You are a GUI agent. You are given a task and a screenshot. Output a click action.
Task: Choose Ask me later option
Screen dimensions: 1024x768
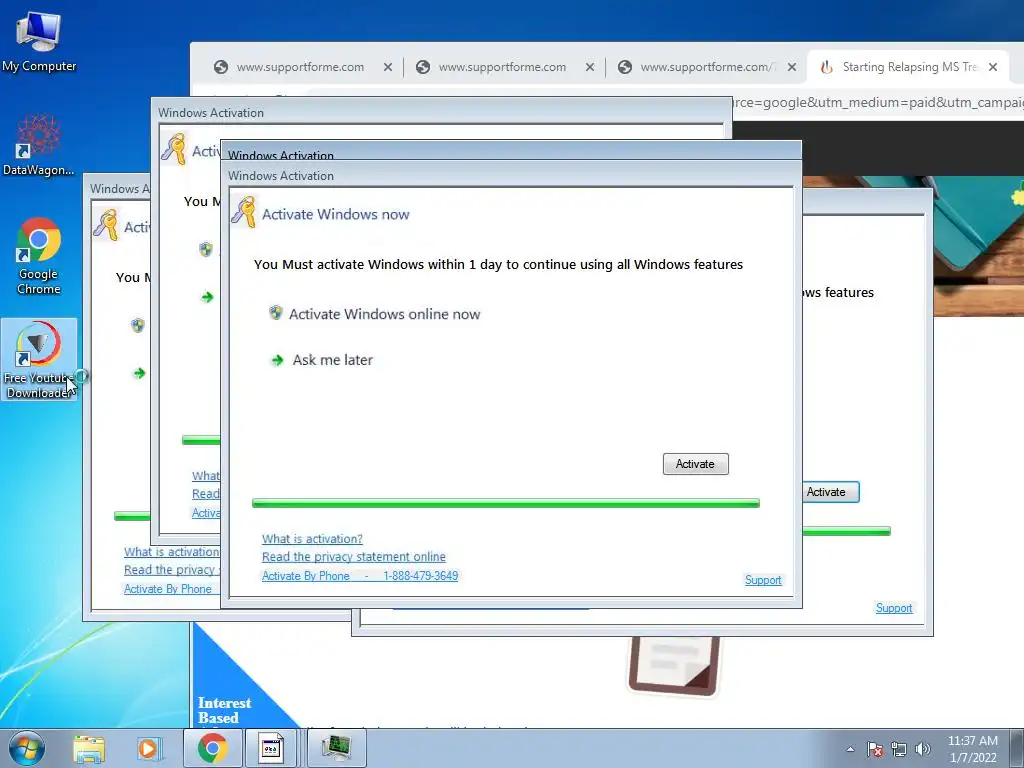[x=332, y=360]
